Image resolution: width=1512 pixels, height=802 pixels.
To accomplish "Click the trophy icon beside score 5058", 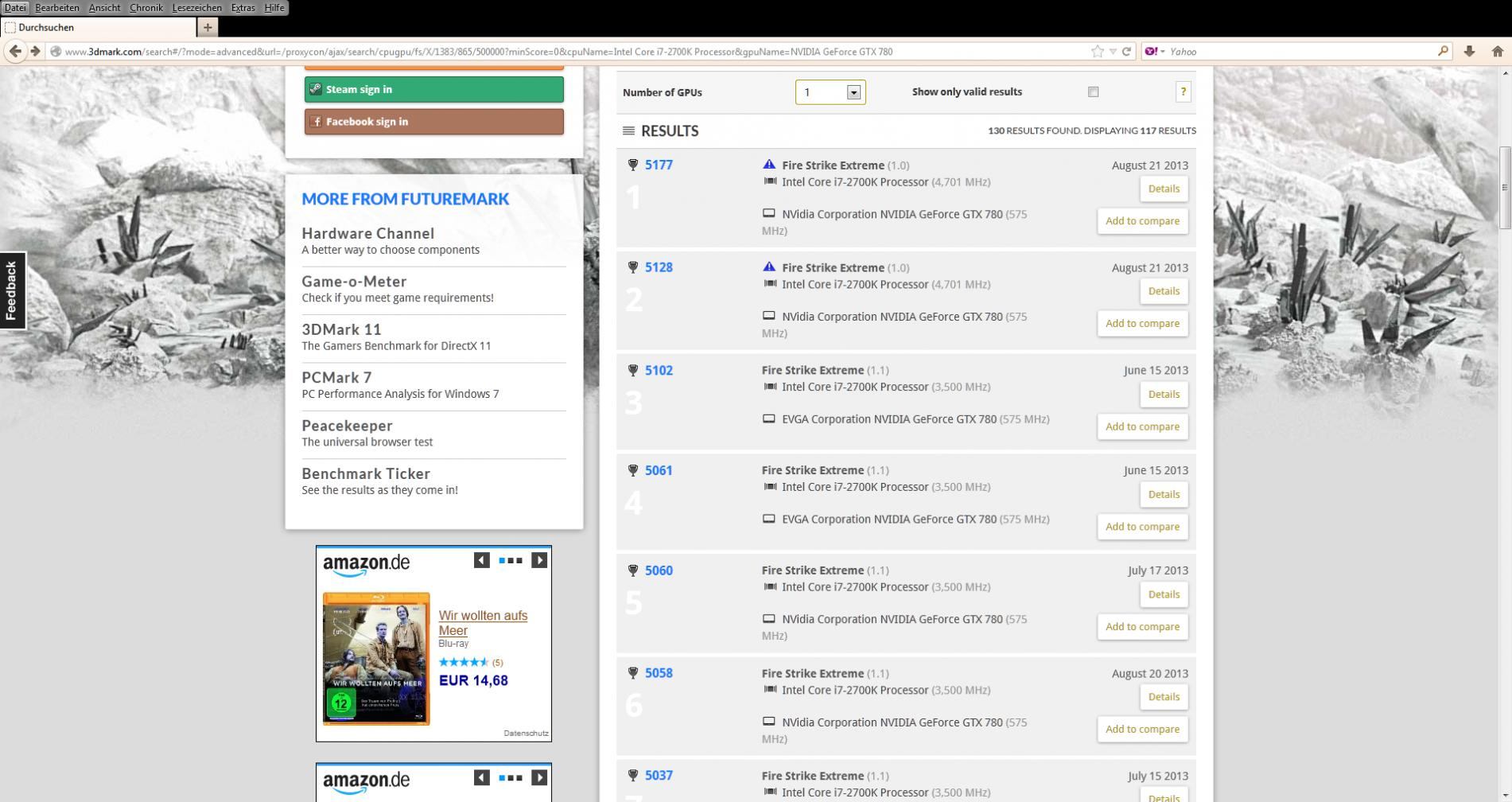I will point(633,673).
